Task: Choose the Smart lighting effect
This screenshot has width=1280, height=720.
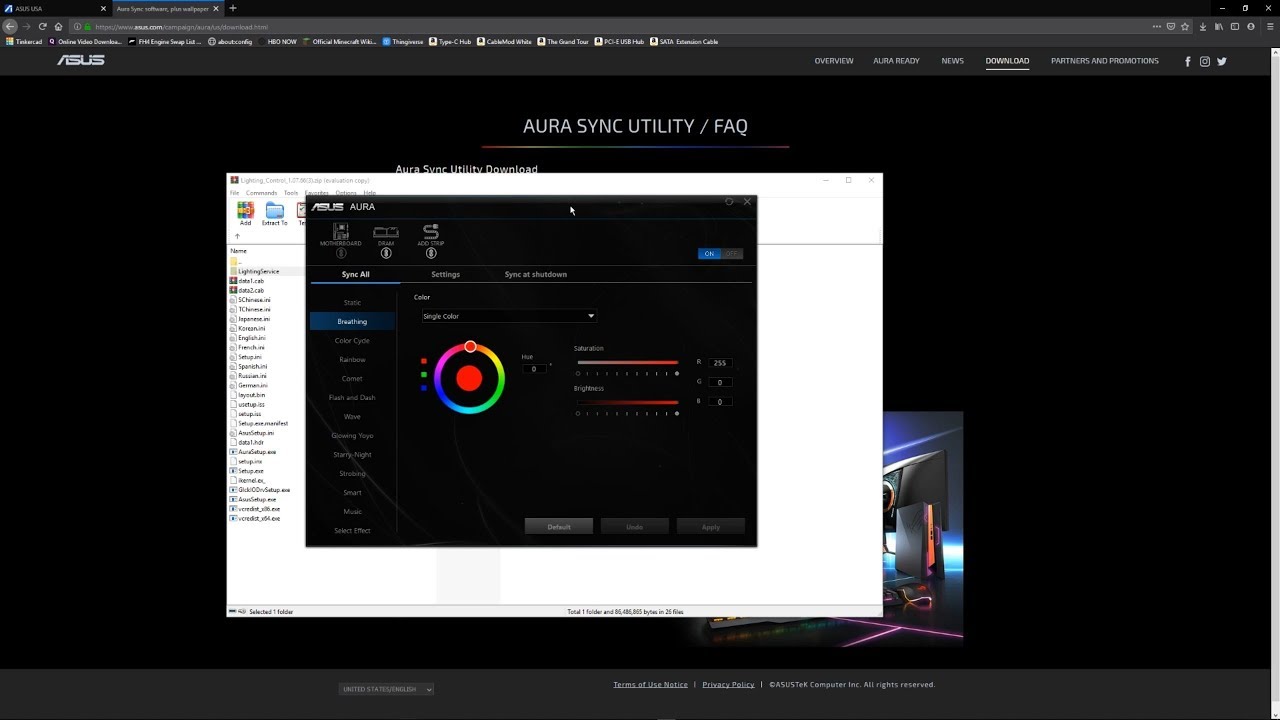Action: click(x=352, y=492)
